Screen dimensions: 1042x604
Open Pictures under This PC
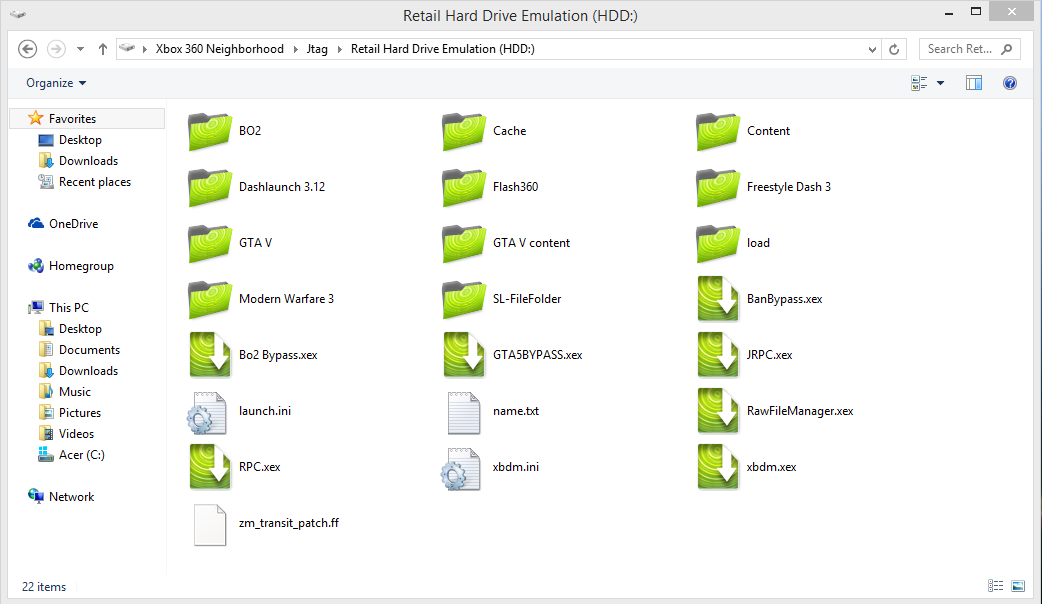(80, 413)
